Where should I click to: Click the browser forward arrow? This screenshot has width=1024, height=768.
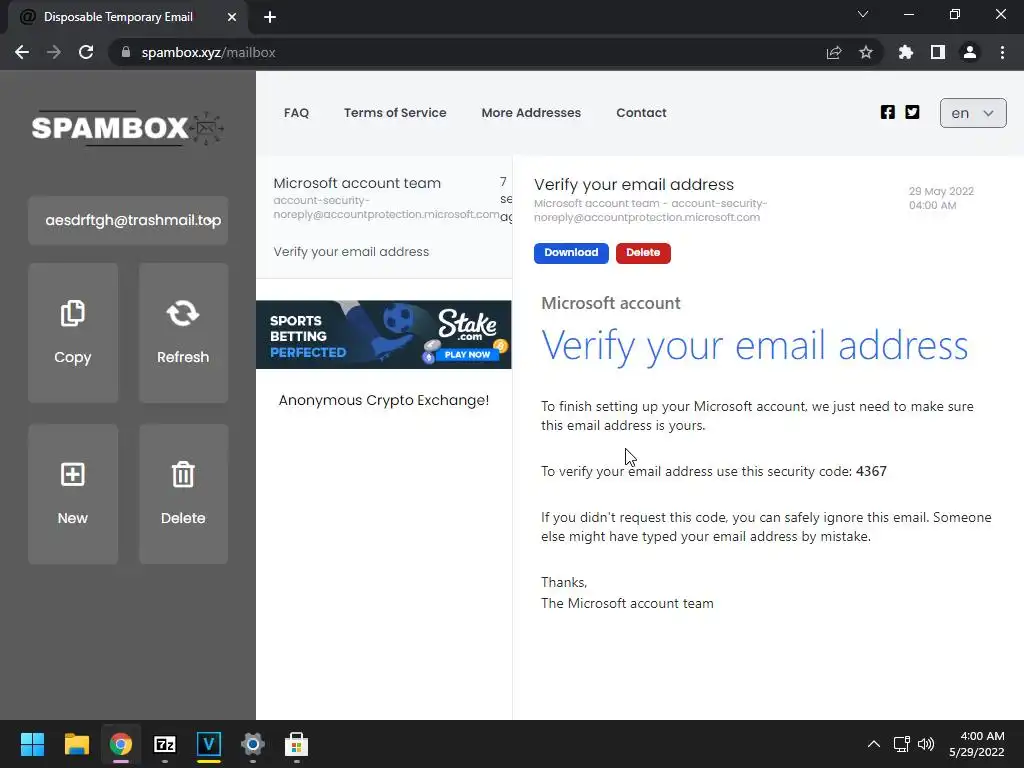coord(54,52)
